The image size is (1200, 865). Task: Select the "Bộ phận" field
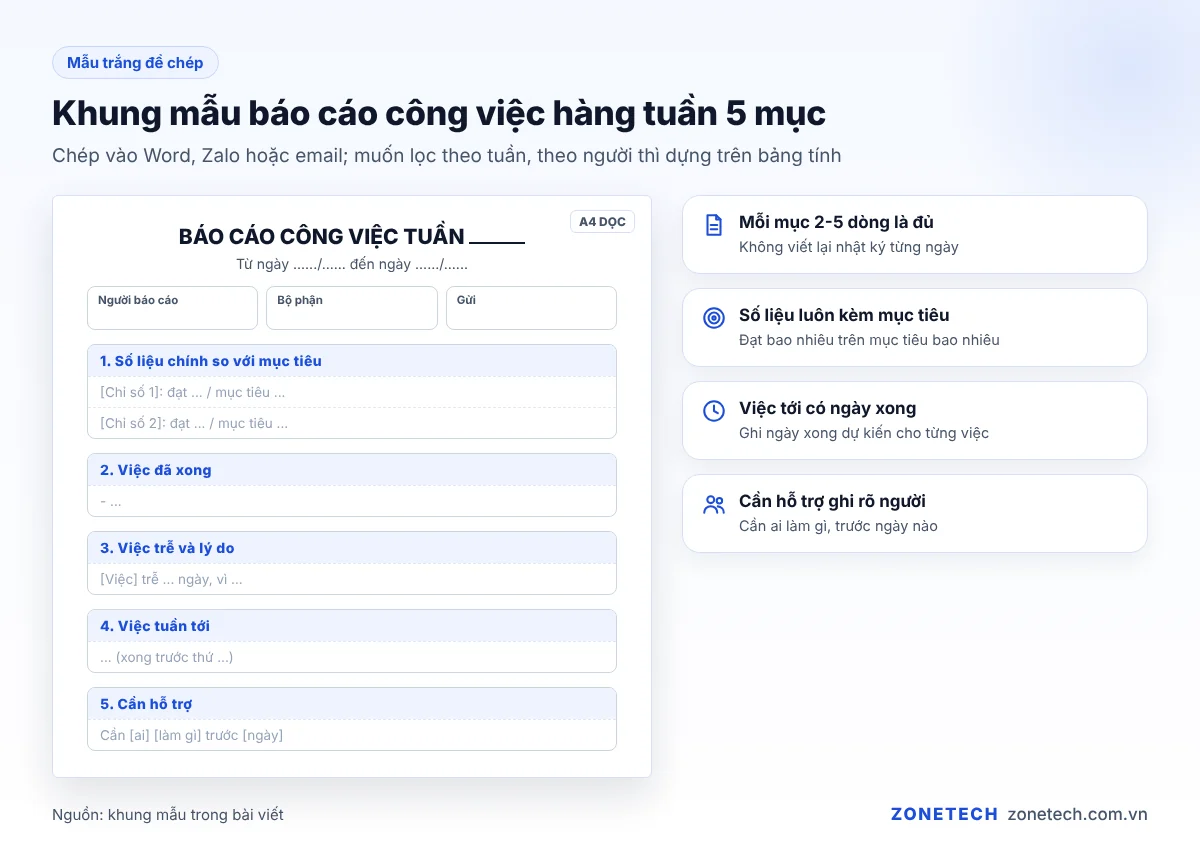(x=352, y=308)
